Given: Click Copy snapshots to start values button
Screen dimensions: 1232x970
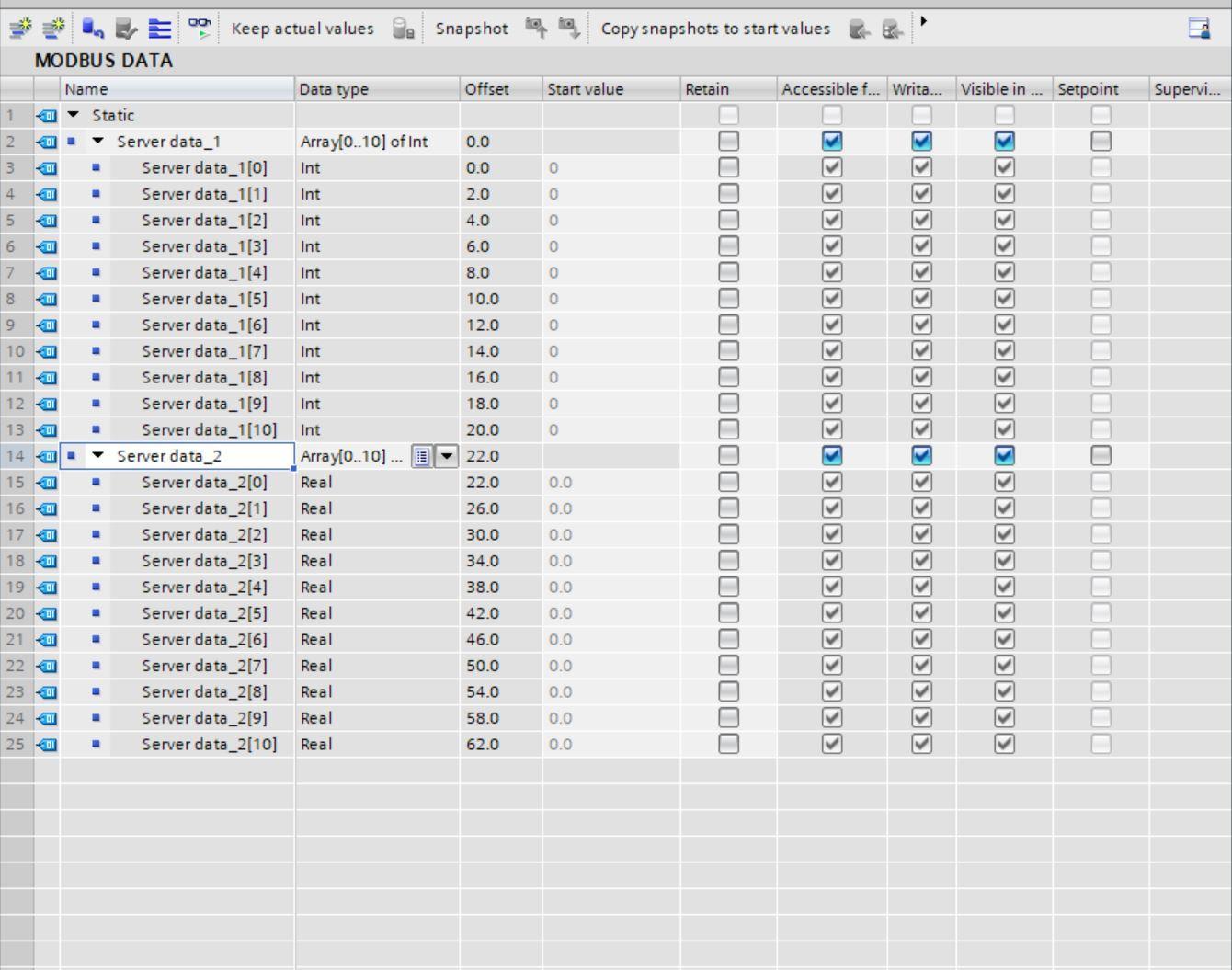Looking at the screenshot, I should click(x=715, y=29).
